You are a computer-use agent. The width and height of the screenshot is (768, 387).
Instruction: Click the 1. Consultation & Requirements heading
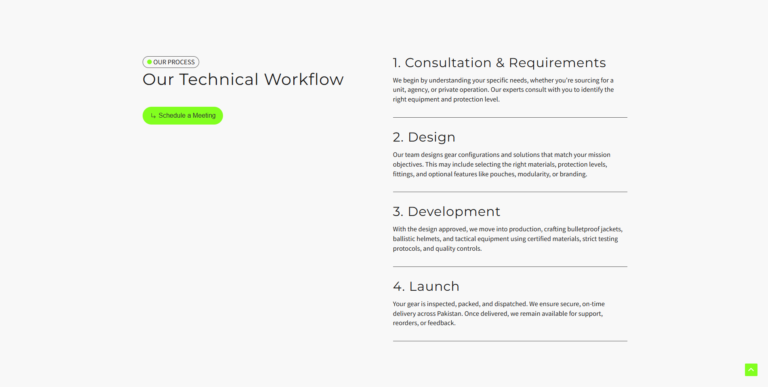point(499,63)
